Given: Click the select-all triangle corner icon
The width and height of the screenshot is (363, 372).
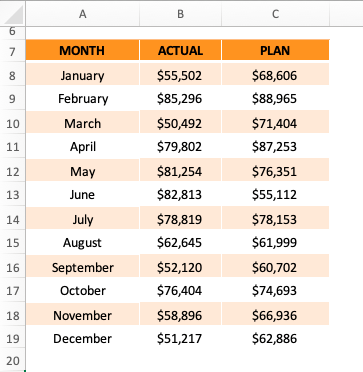Looking at the screenshot, I should pos(13,14).
